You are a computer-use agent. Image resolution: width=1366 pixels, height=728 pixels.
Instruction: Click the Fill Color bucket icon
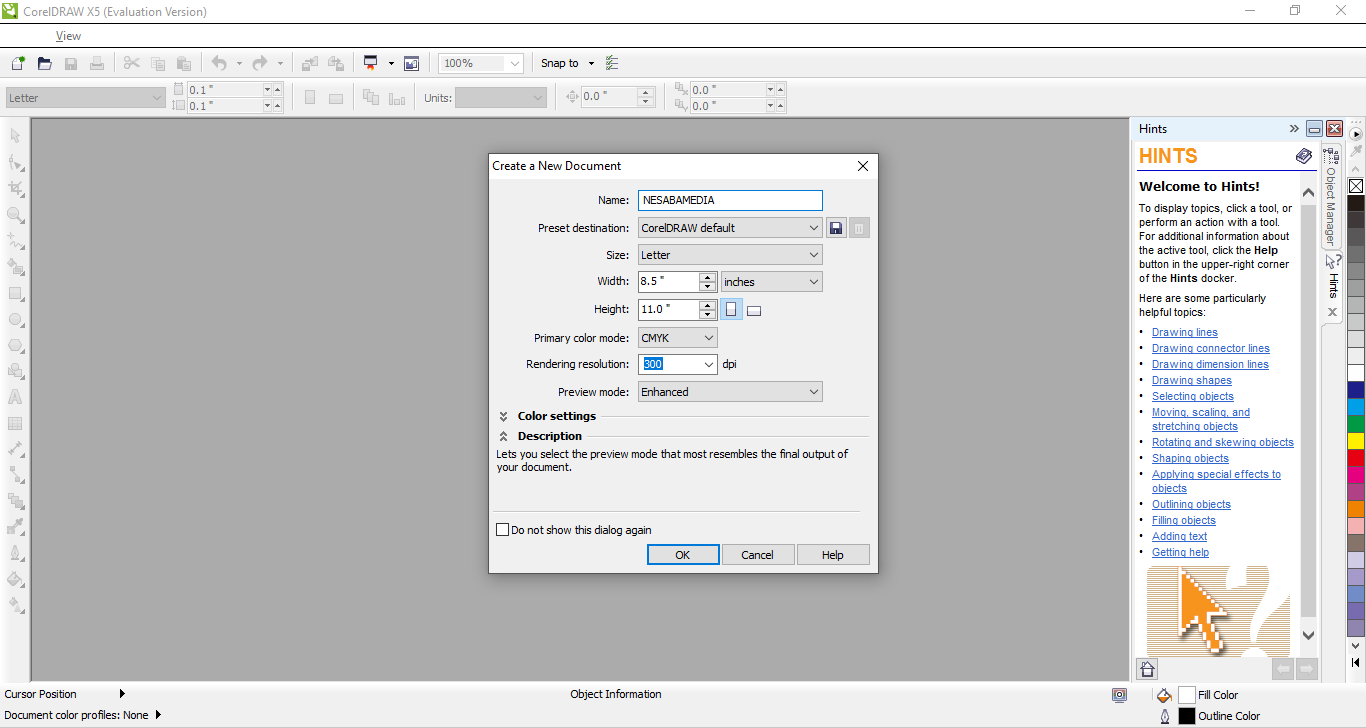[1163, 695]
